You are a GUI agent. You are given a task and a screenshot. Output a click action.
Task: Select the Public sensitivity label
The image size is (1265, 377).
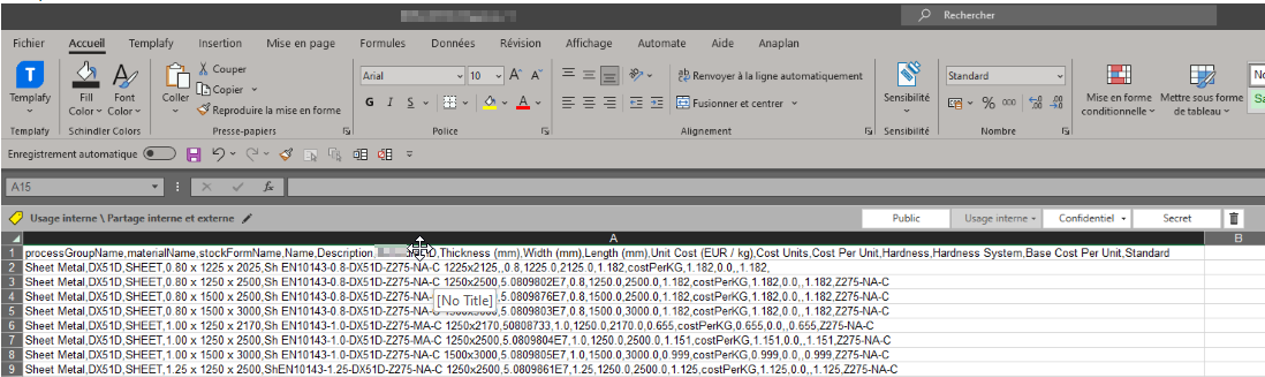[905, 218]
